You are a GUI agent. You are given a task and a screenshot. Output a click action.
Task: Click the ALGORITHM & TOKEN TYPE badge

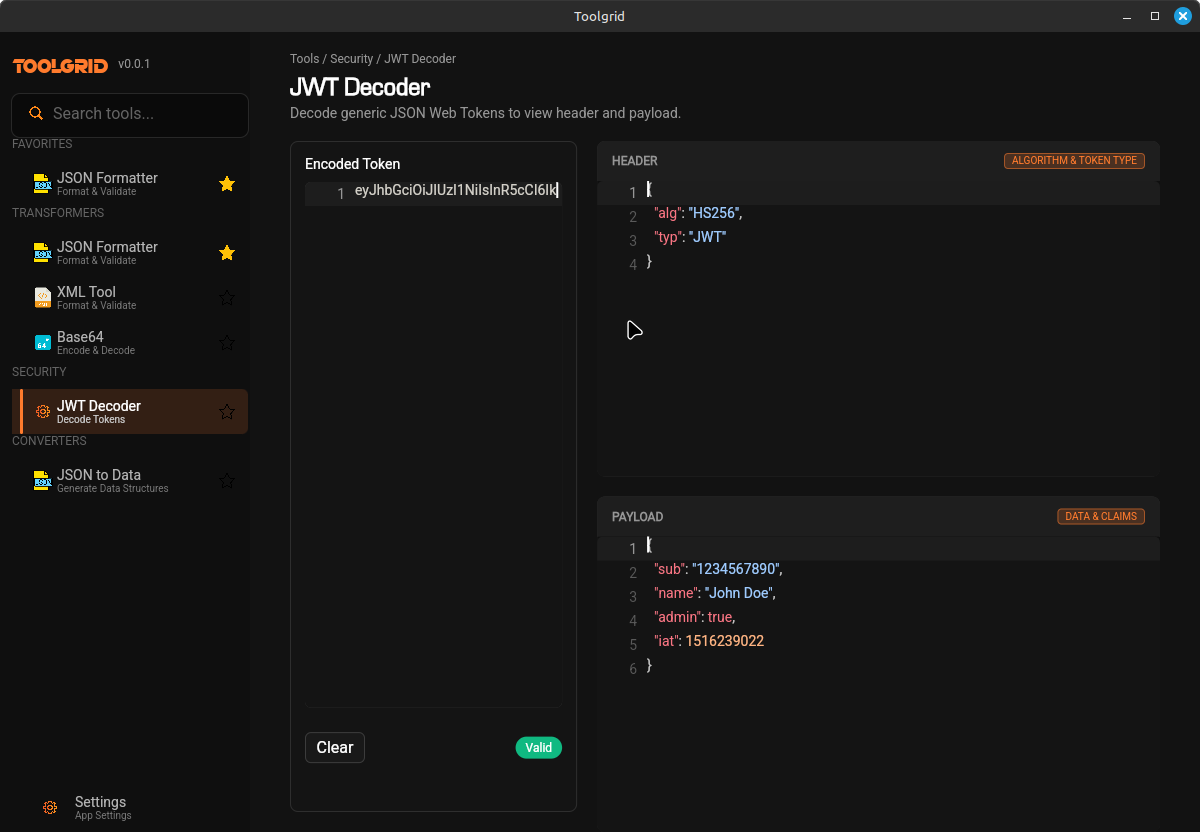(1074, 160)
